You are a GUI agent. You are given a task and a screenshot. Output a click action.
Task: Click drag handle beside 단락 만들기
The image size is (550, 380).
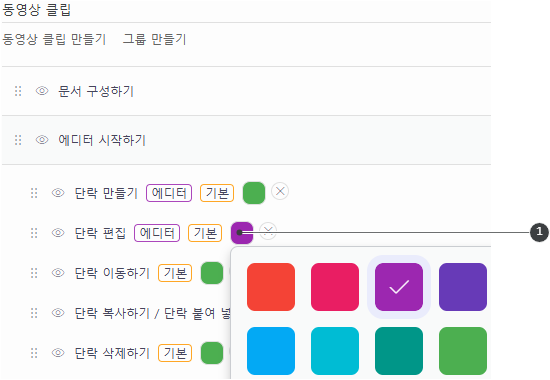(x=34, y=193)
